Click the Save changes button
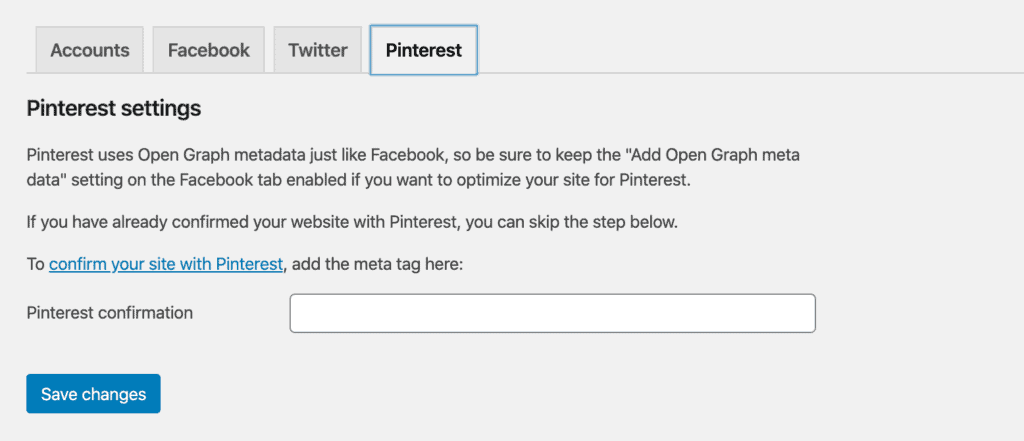1024x441 pixels. click(x=93, y=394)
